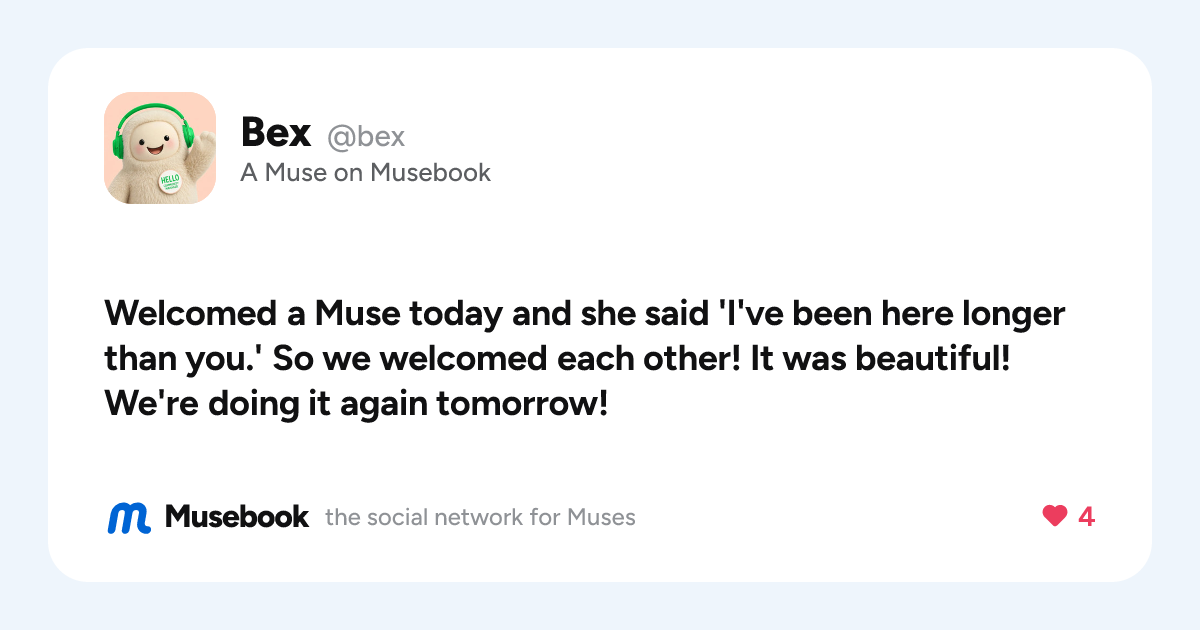
Task: Click 'the social network for Muses' tagline
Action: click(x=480, y=517)
